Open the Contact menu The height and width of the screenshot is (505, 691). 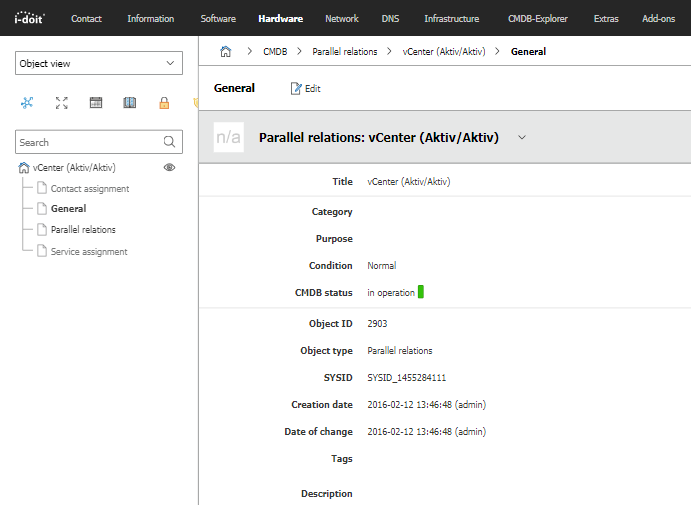point(86,19)
